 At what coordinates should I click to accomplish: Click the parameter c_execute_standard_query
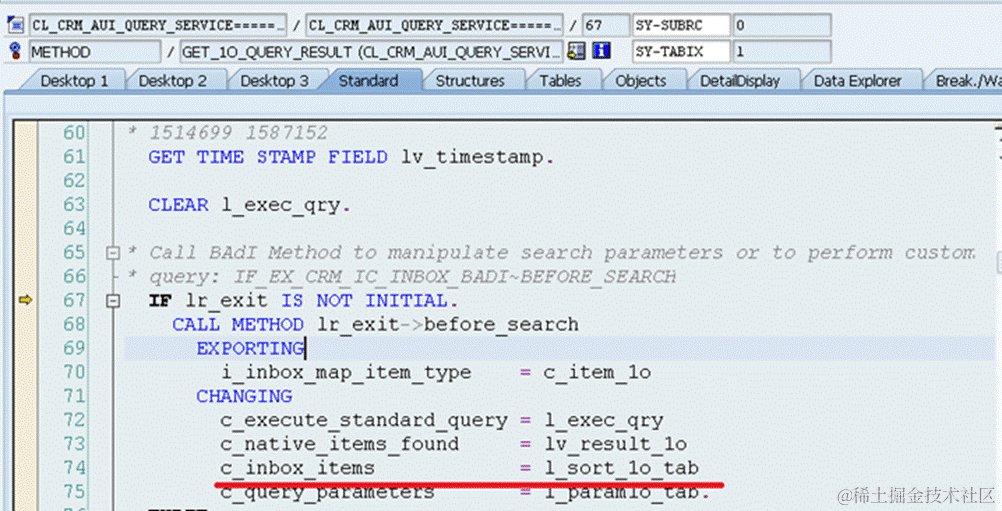pyautogui.click(x=364, y=421)
